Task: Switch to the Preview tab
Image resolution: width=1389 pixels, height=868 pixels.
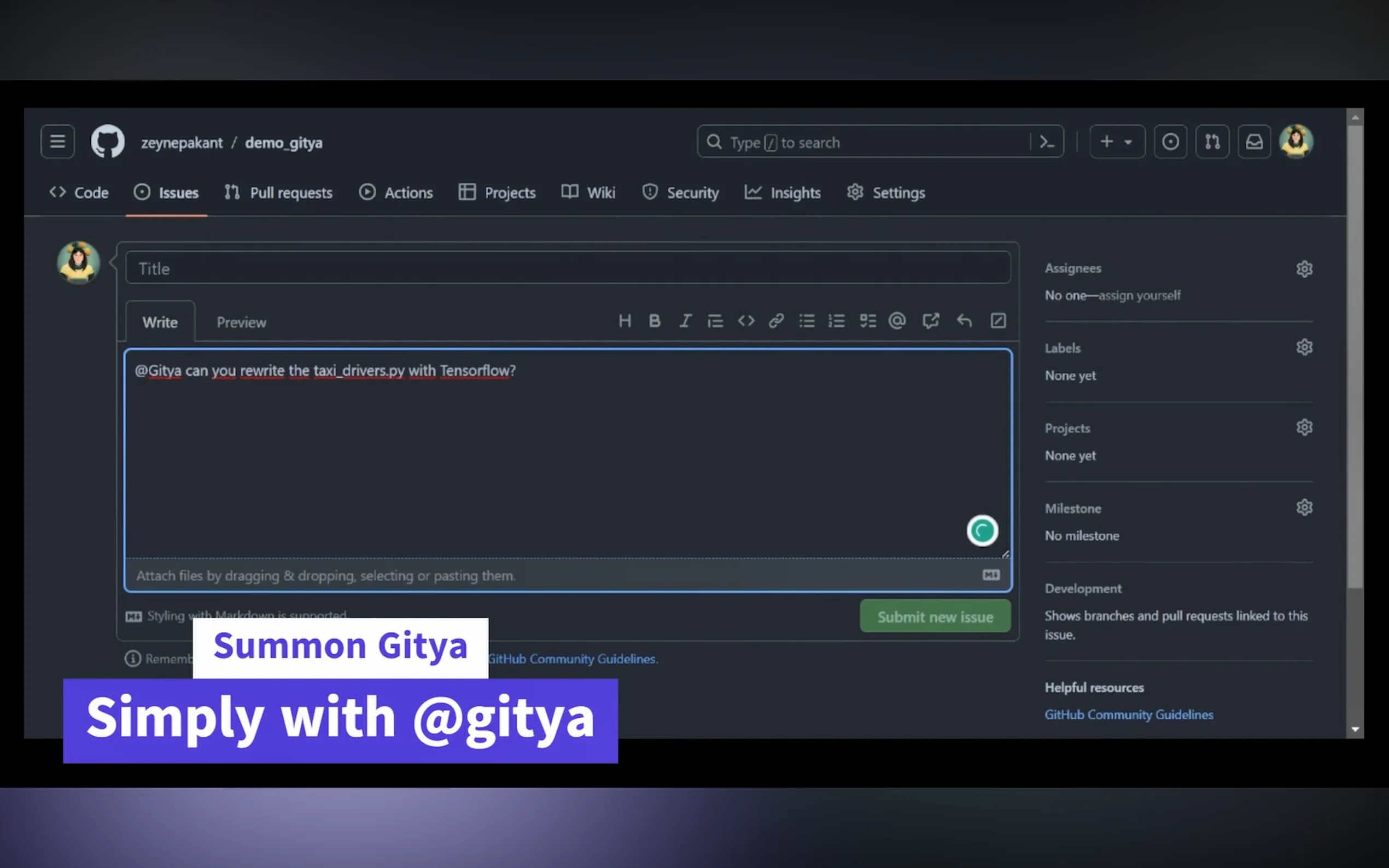Action: click(241, 322)
